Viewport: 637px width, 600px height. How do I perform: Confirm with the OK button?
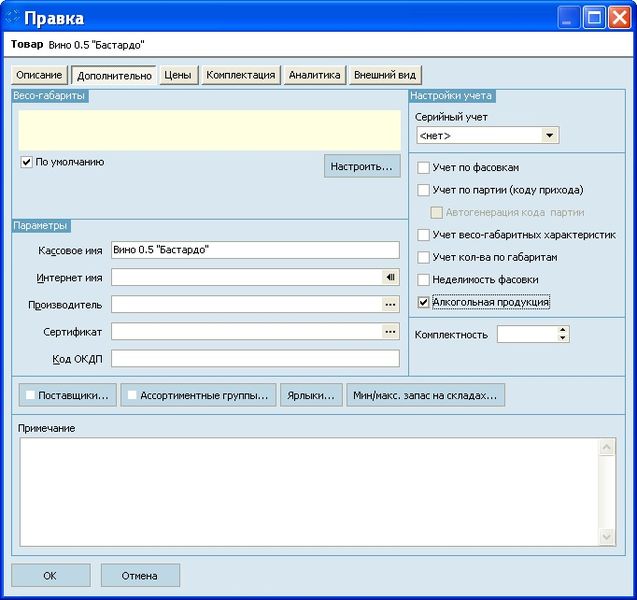pos(51,575)
